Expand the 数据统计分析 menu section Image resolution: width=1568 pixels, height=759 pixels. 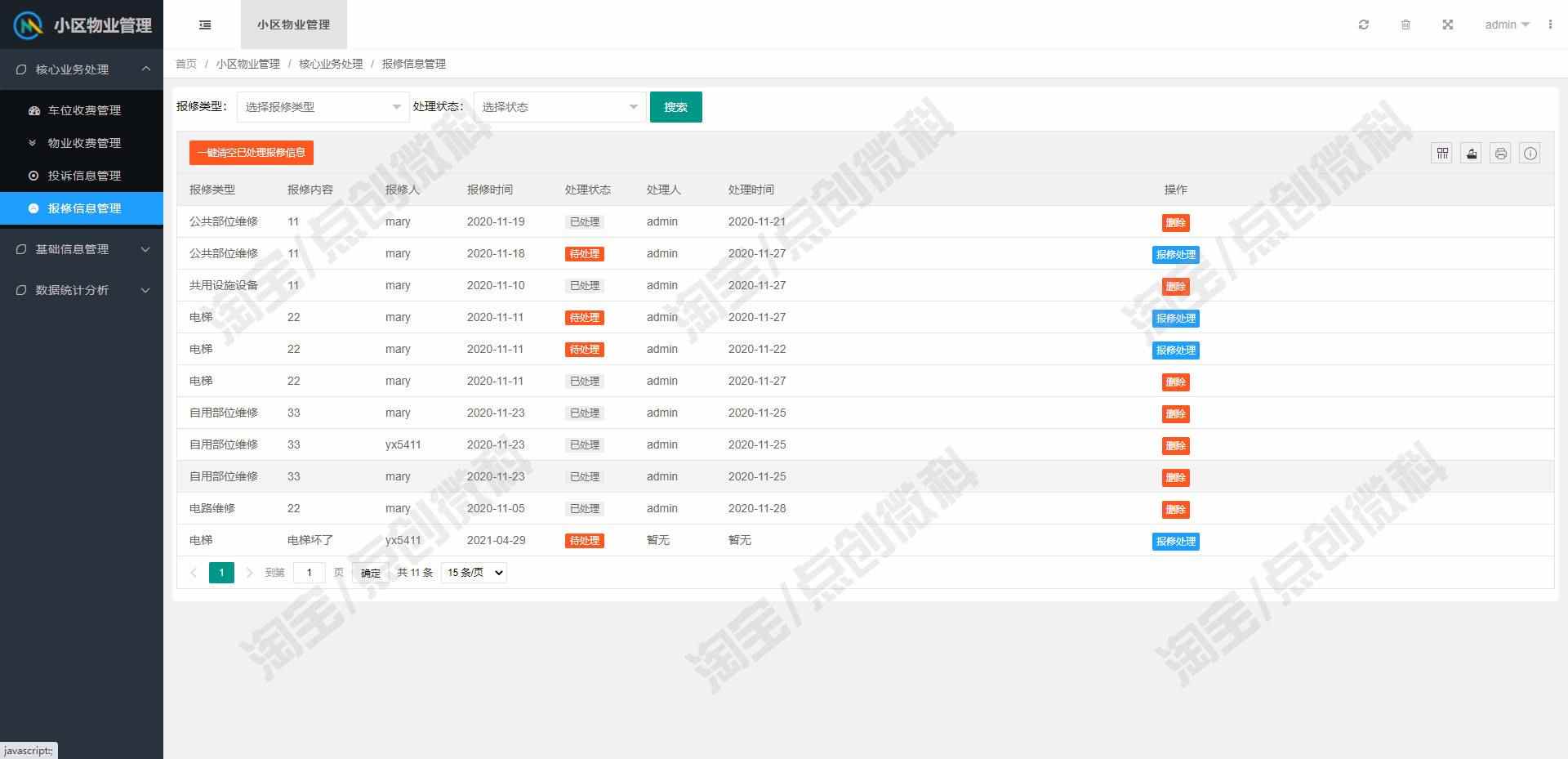pos(82,290)
